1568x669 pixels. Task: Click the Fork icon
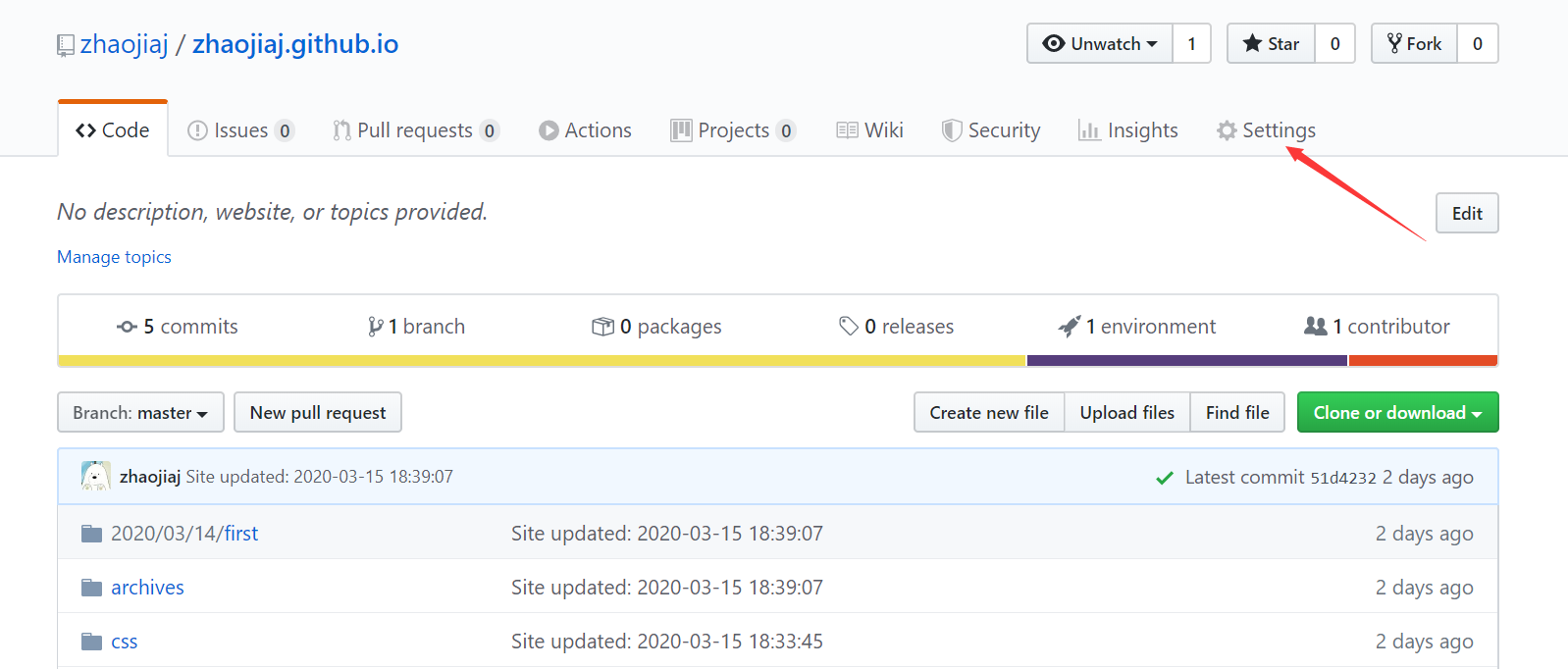coord(1394,43)
